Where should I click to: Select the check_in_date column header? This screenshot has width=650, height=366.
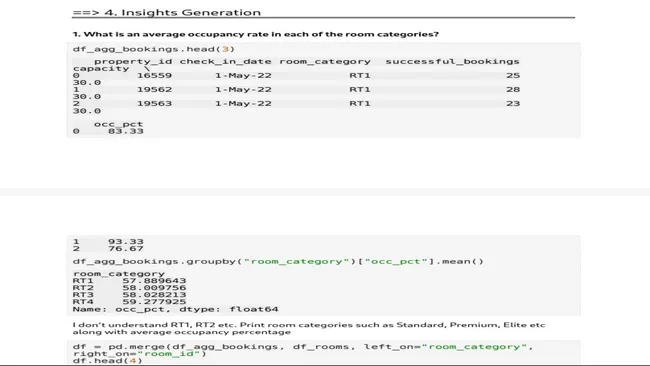click(x=225, y=61)
